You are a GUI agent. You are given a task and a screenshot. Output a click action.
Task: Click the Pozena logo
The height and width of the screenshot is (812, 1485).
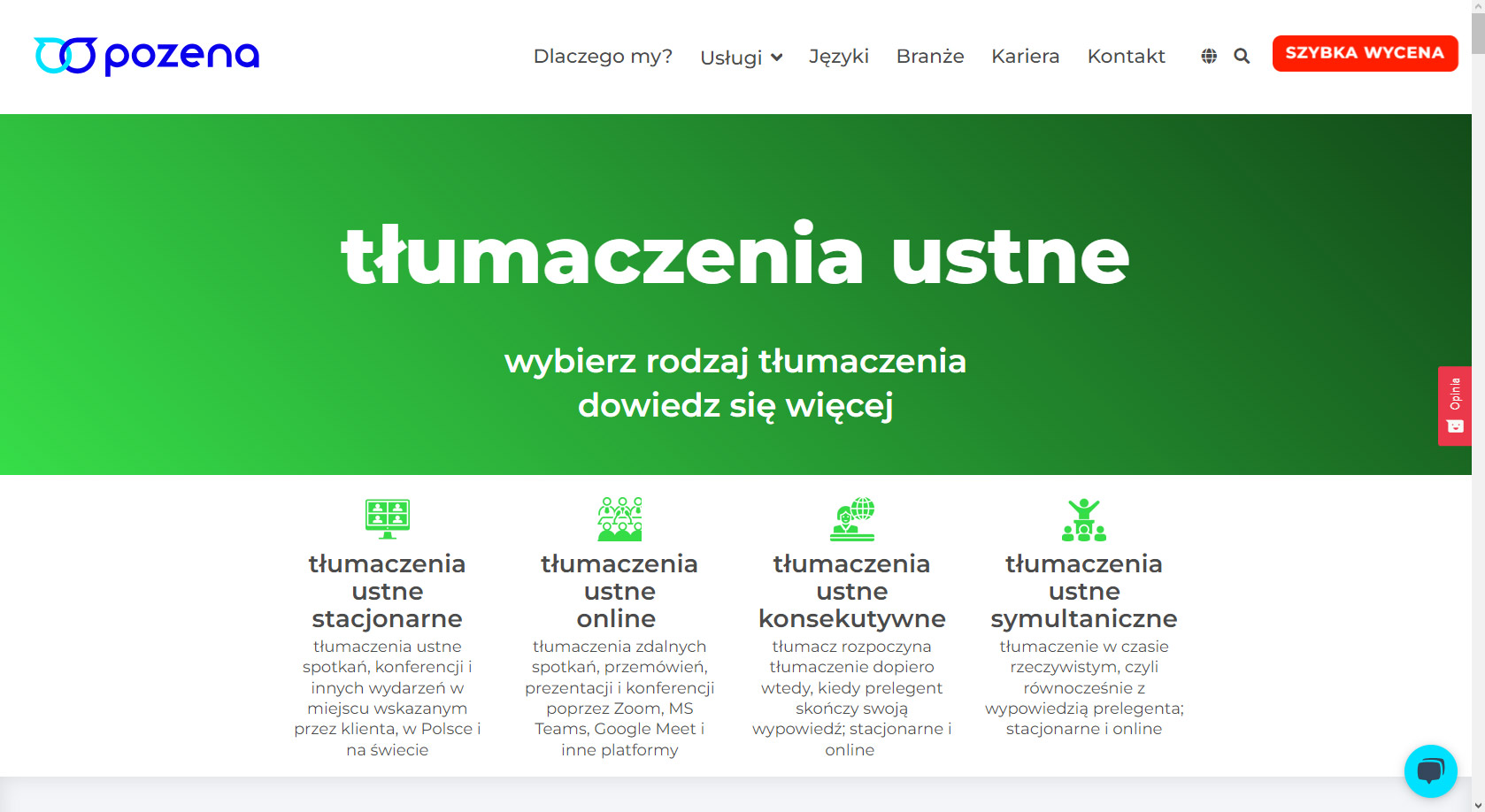coord(147,56)
